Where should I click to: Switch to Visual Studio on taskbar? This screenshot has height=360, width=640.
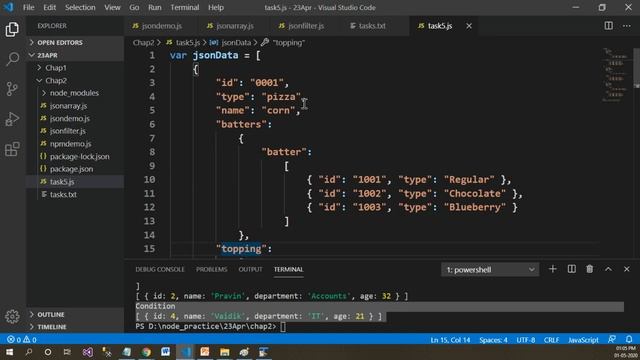[87, 352]
